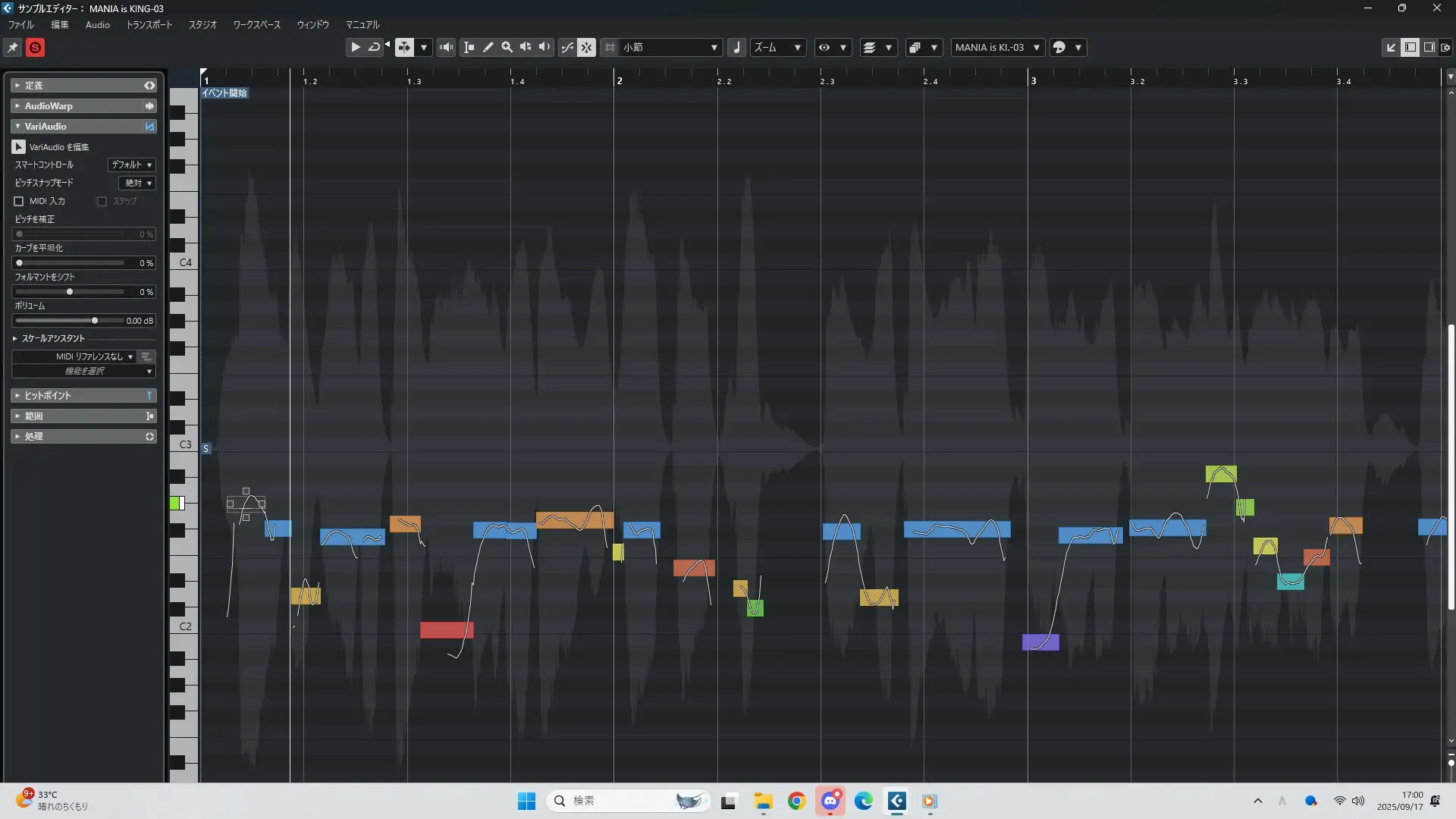Image resolution: width=1456 pixels, height=819 pixels.
Task: Toggle the VariAudio を編集 button
Action: (x=19, y=146)
